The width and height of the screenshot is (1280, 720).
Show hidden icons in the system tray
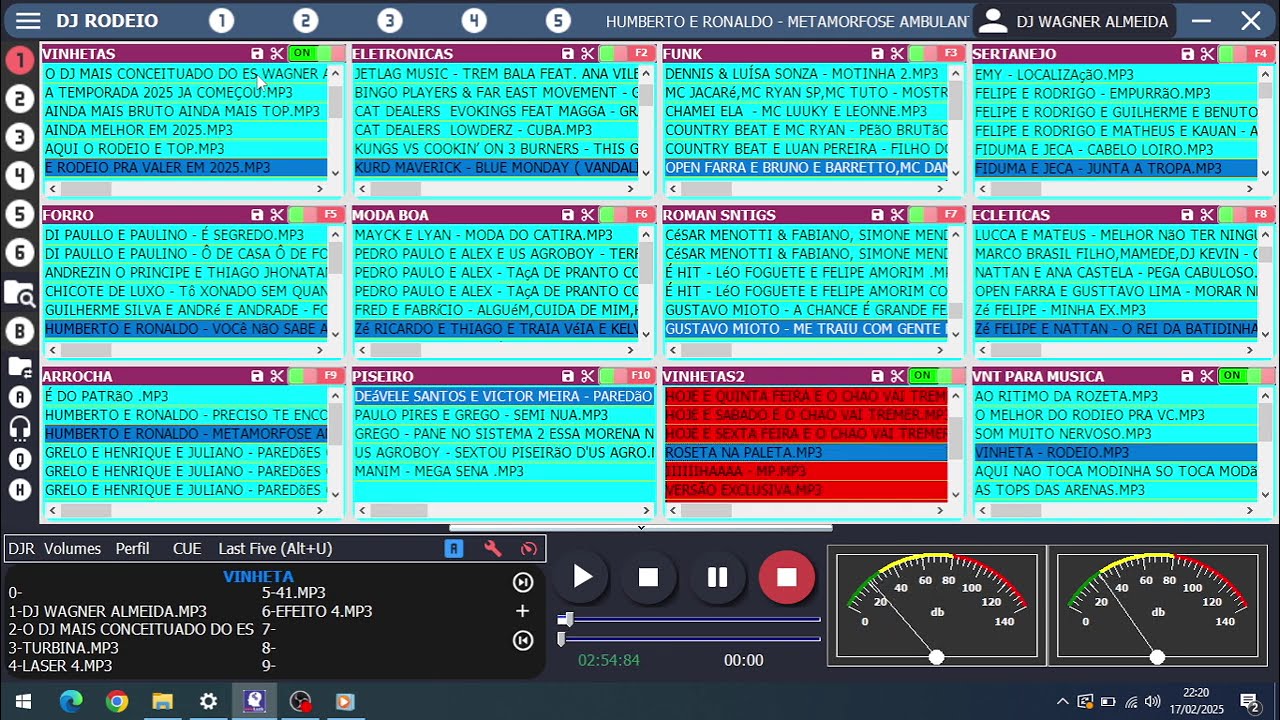(1062, 701)
